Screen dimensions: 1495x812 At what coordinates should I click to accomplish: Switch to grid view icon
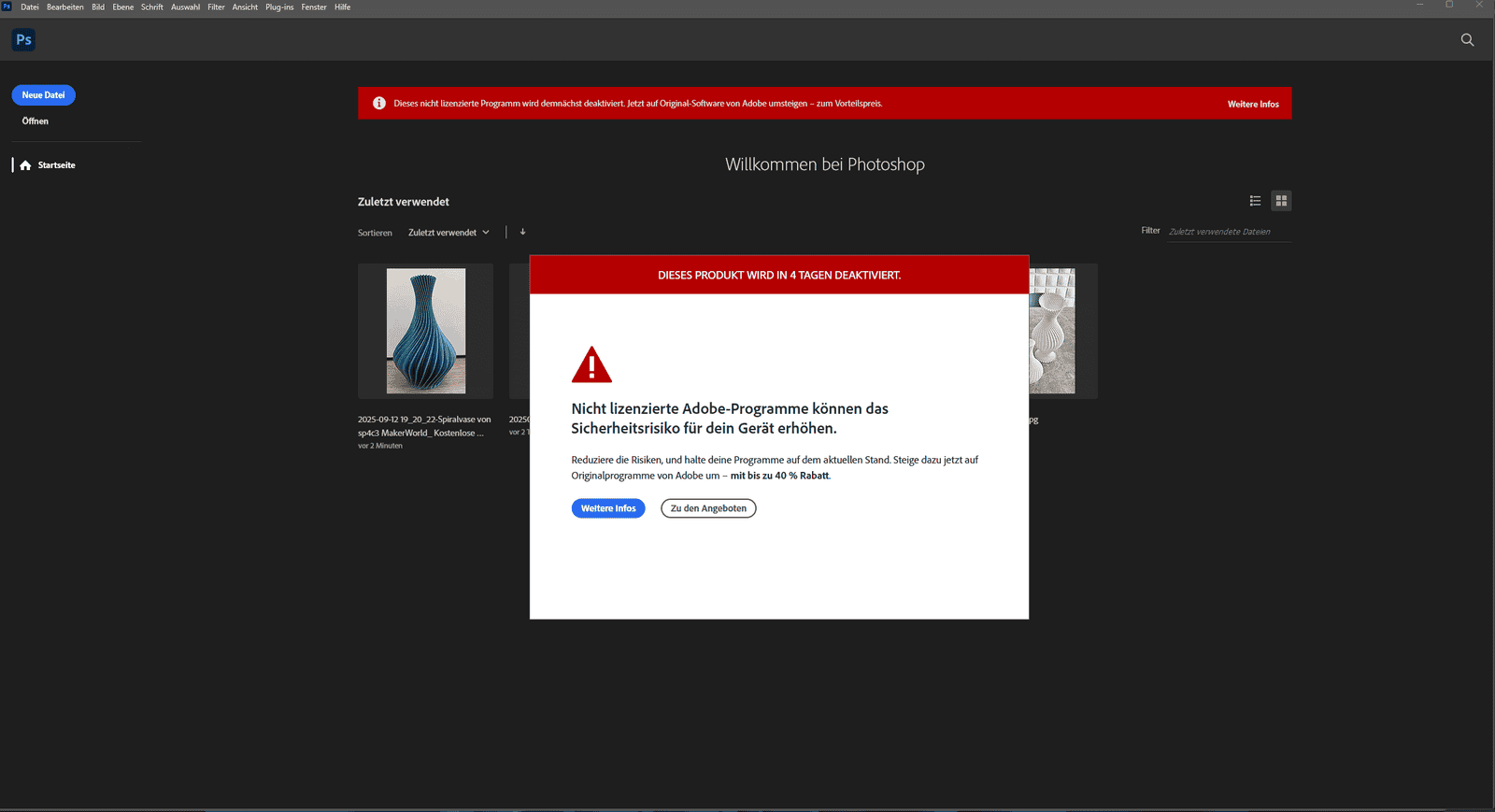tap(1281, 201)
